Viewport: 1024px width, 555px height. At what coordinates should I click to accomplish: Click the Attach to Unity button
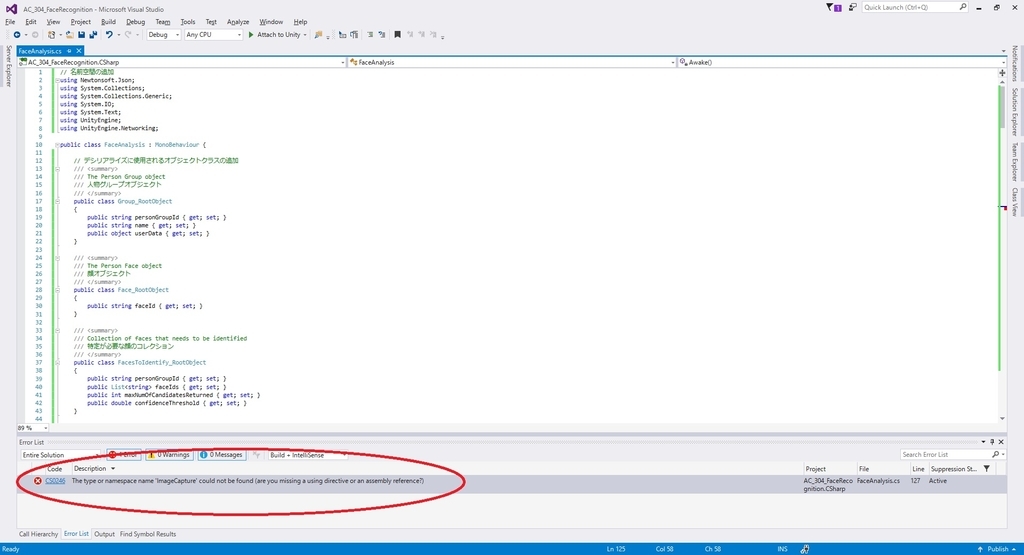click(x=274, y=35)
